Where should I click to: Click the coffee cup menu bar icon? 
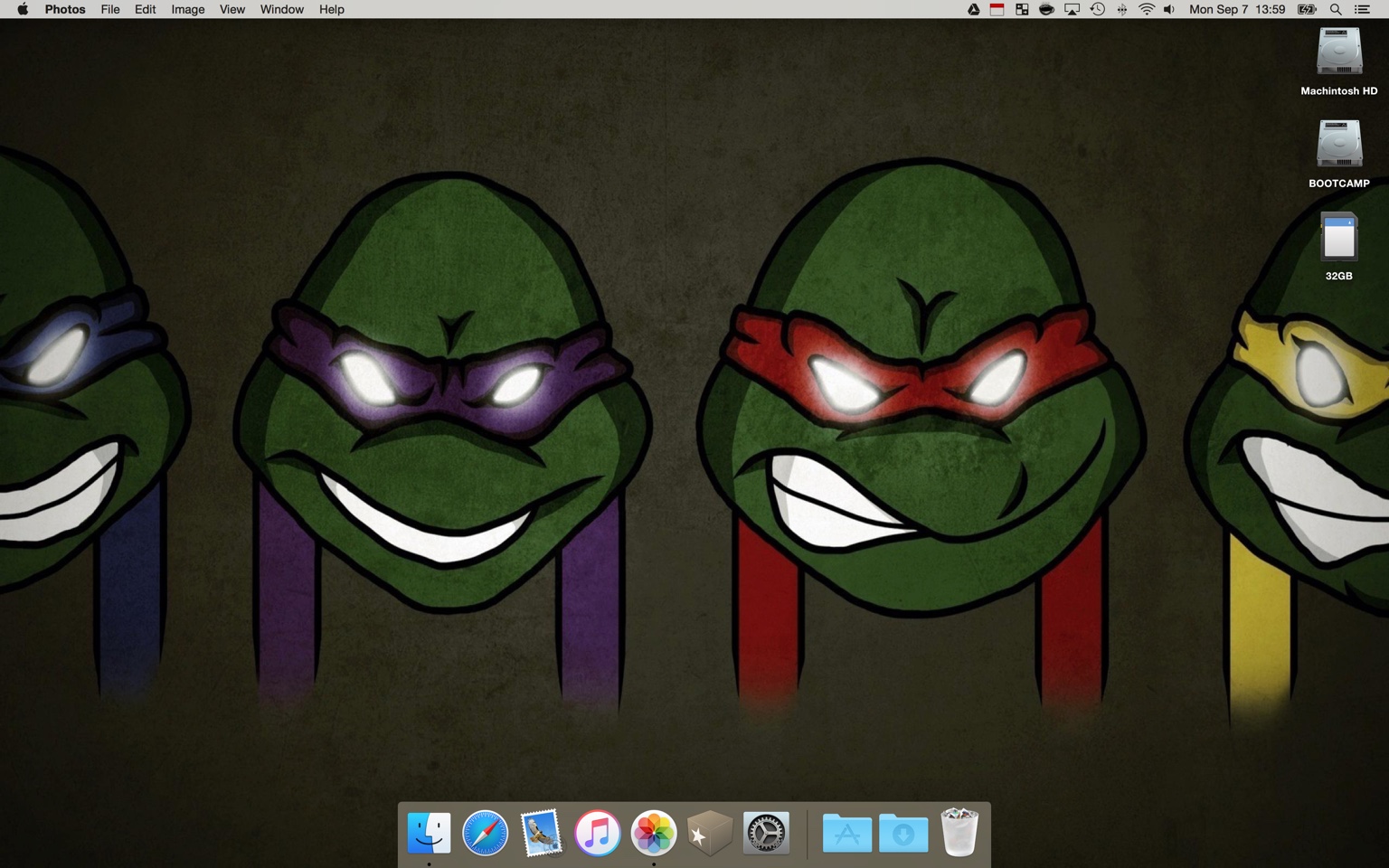(1046, 9)
